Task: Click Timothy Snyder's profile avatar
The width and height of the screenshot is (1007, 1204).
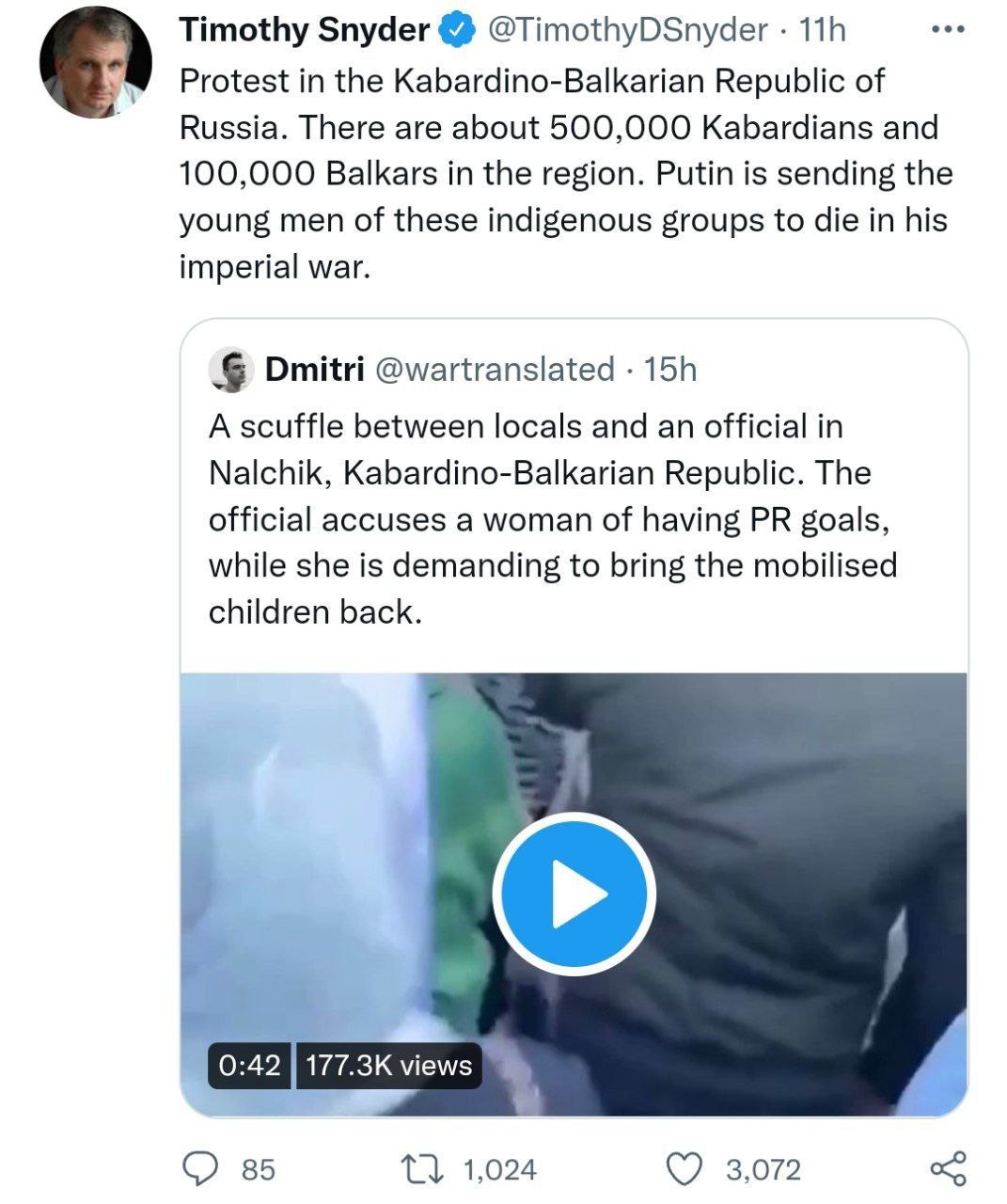Action: pos(95,62)
